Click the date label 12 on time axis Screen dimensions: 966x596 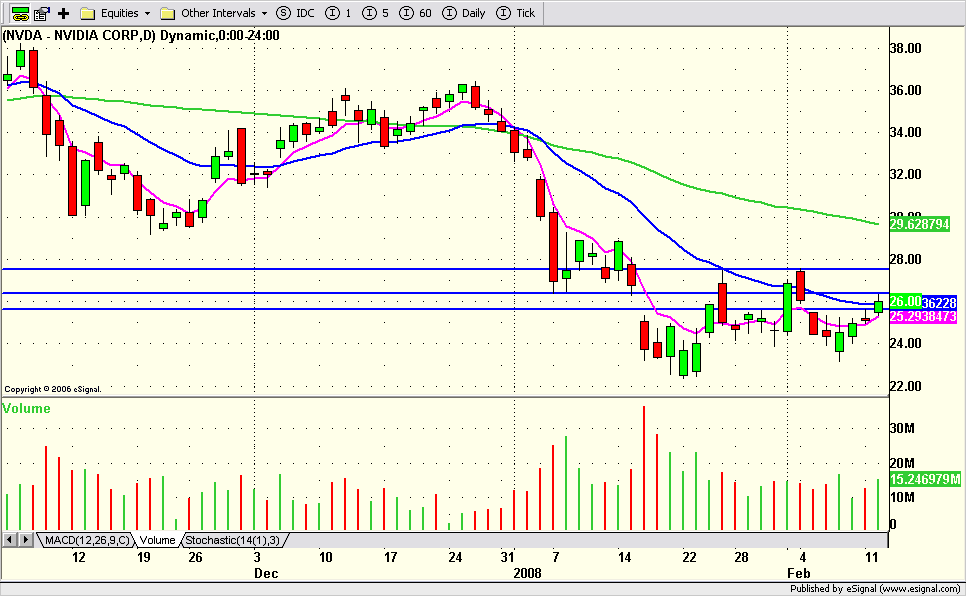(78, 557)
